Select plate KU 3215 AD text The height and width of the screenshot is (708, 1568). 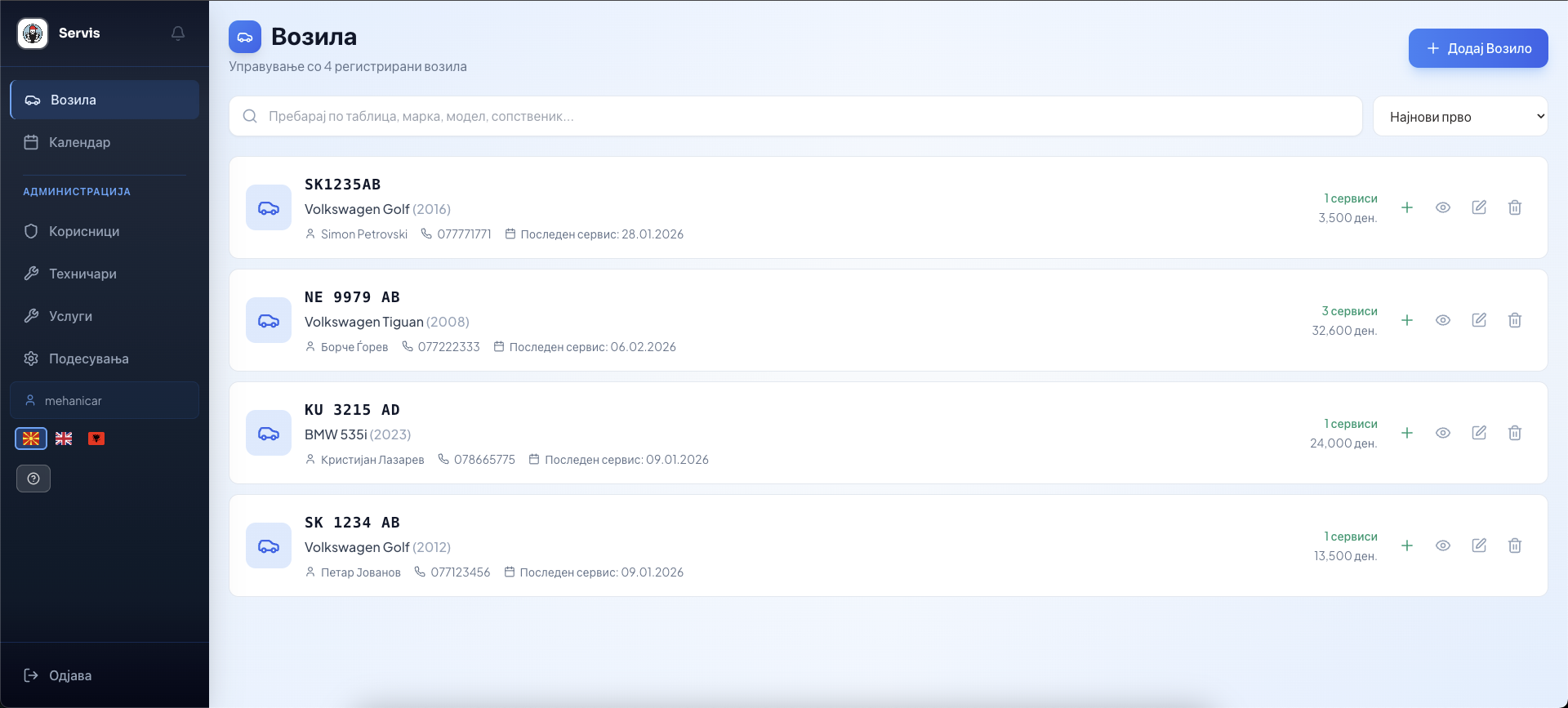(x=353, y=410)
